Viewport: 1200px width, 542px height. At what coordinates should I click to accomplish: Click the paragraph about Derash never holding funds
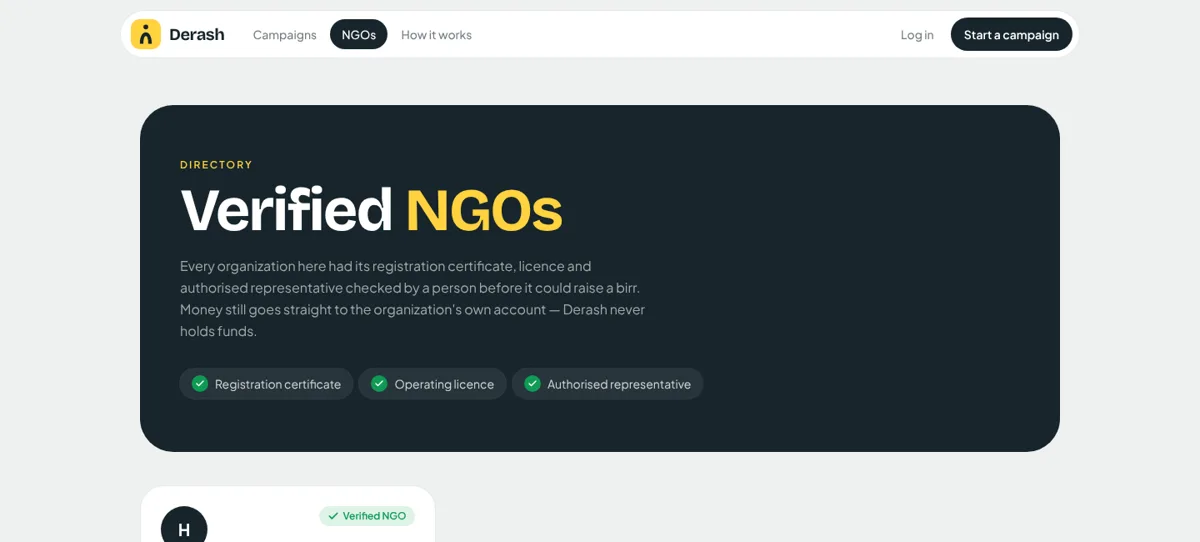(412, 298)
